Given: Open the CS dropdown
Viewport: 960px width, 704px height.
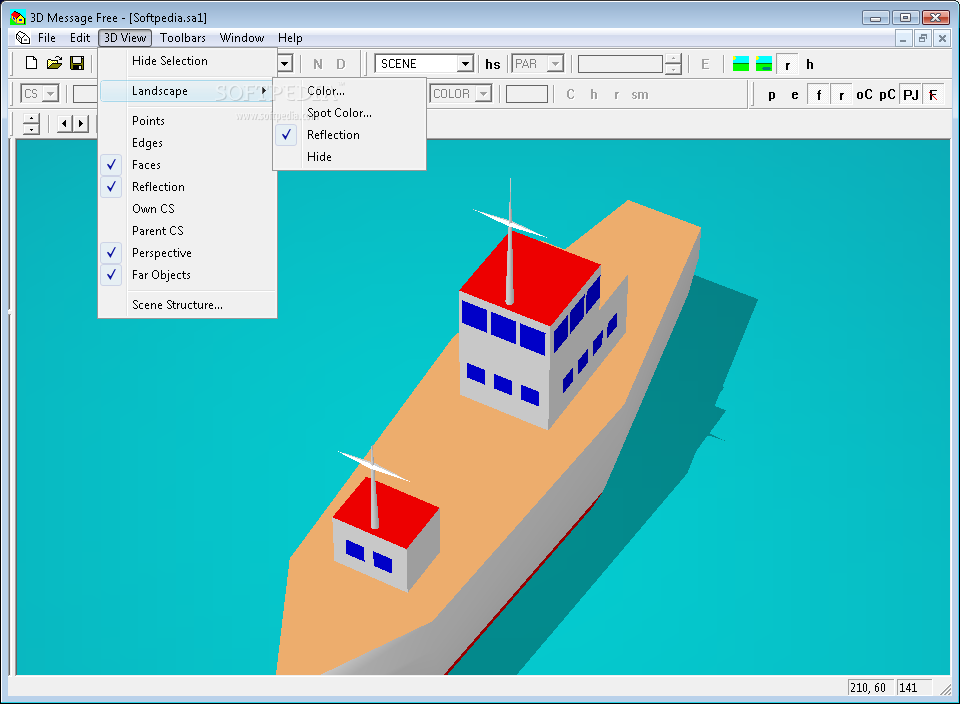Looking at the screenshot, I should point(51,94).
